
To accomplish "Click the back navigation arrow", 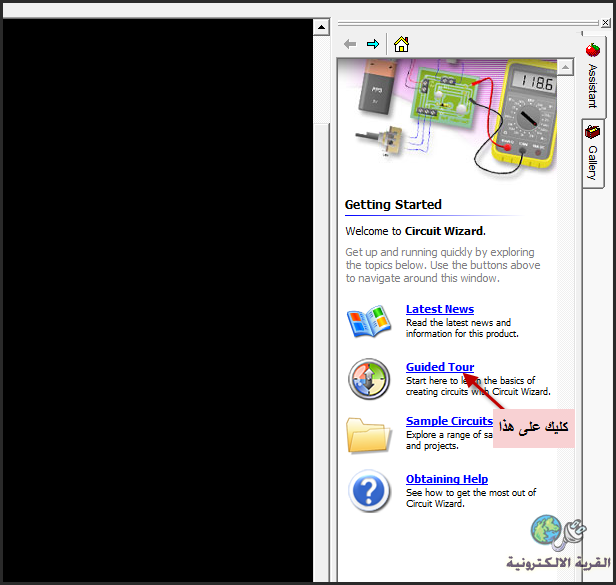I will (350, 44).
